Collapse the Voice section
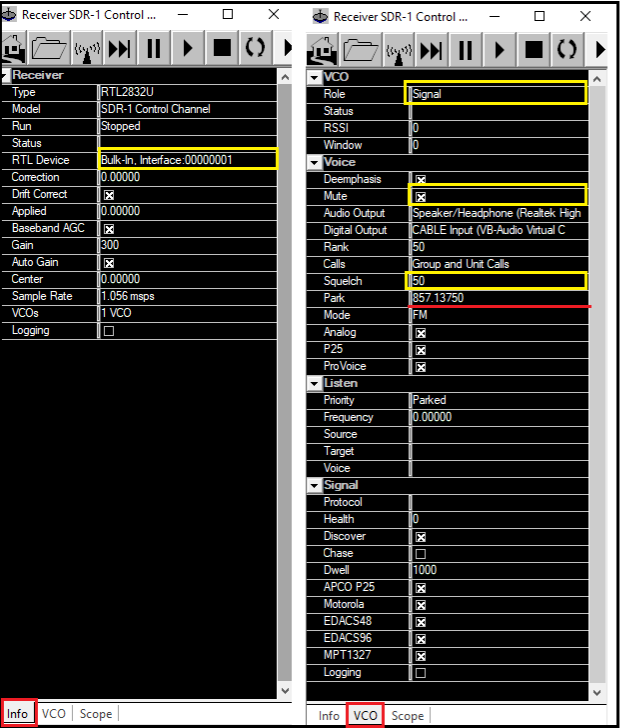The height and width of the screenshot is (728, 622). (315, 162)
